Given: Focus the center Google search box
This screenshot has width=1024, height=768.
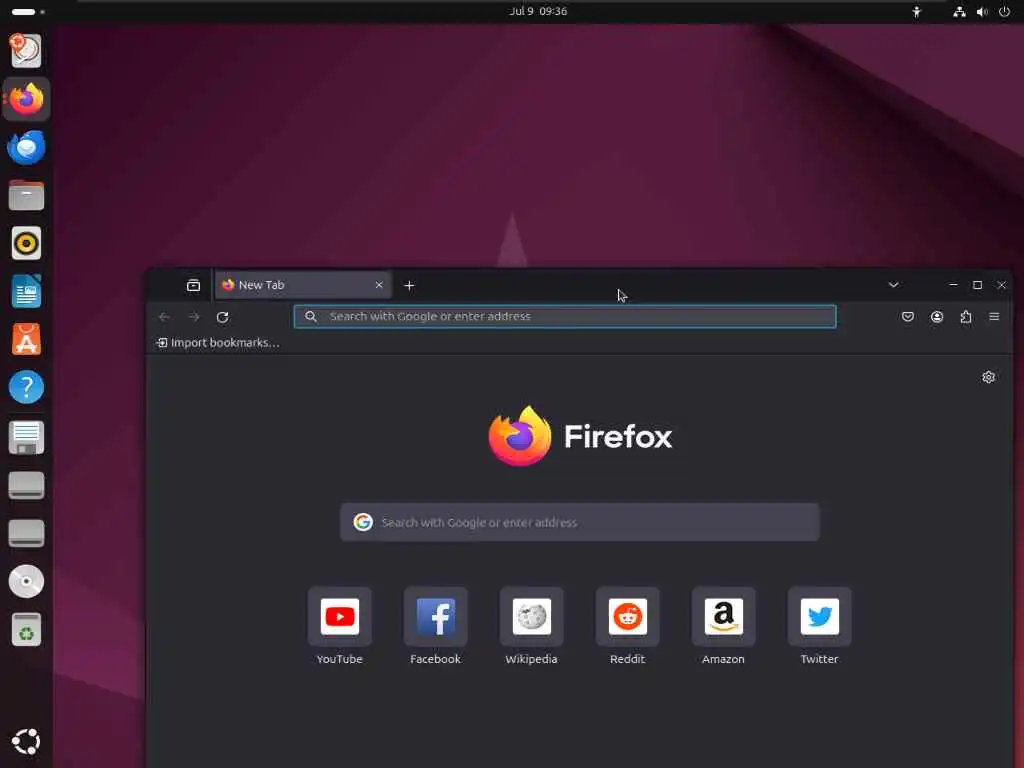Looking at the screenshot, I should coord(580,522).
